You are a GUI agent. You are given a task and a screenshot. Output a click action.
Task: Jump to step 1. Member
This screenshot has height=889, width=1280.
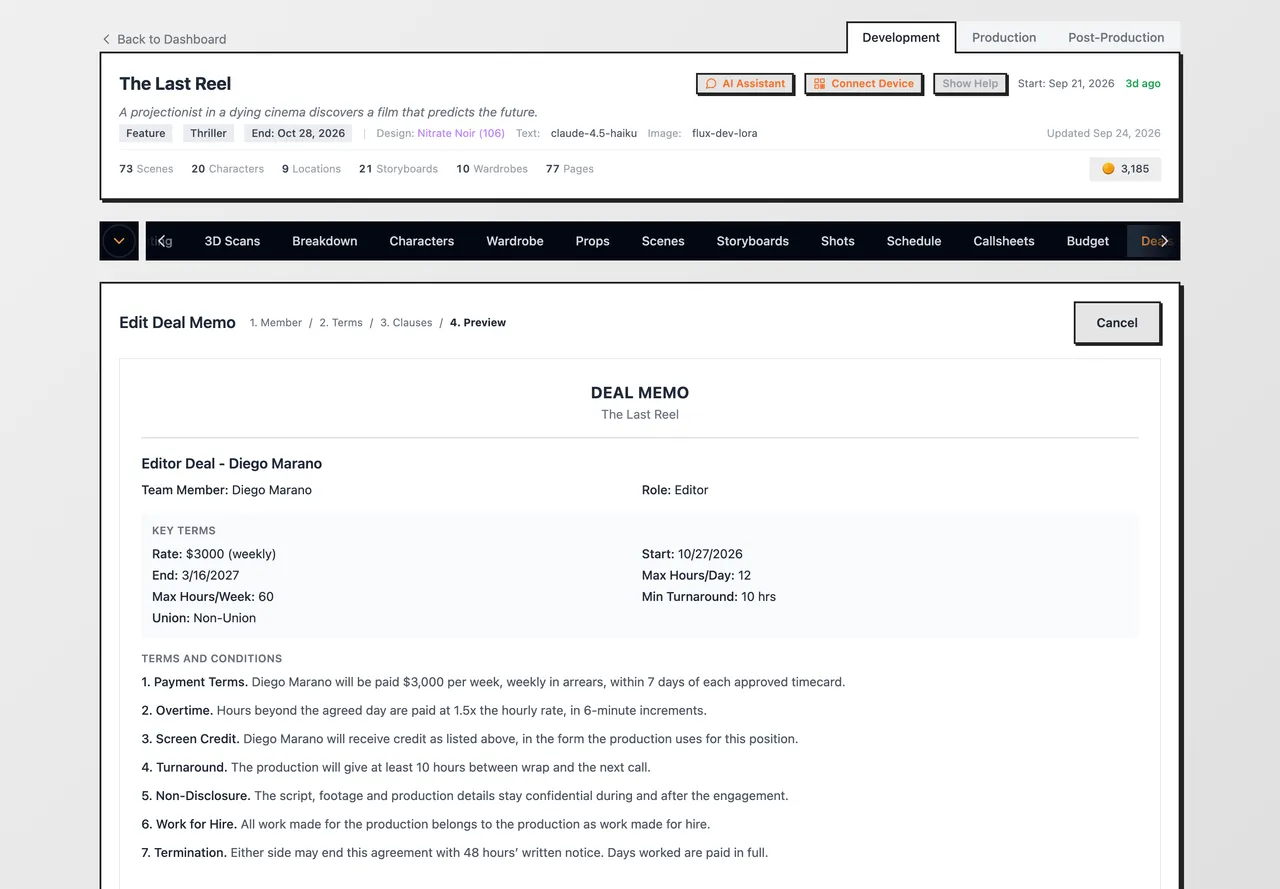click(276, 323)
